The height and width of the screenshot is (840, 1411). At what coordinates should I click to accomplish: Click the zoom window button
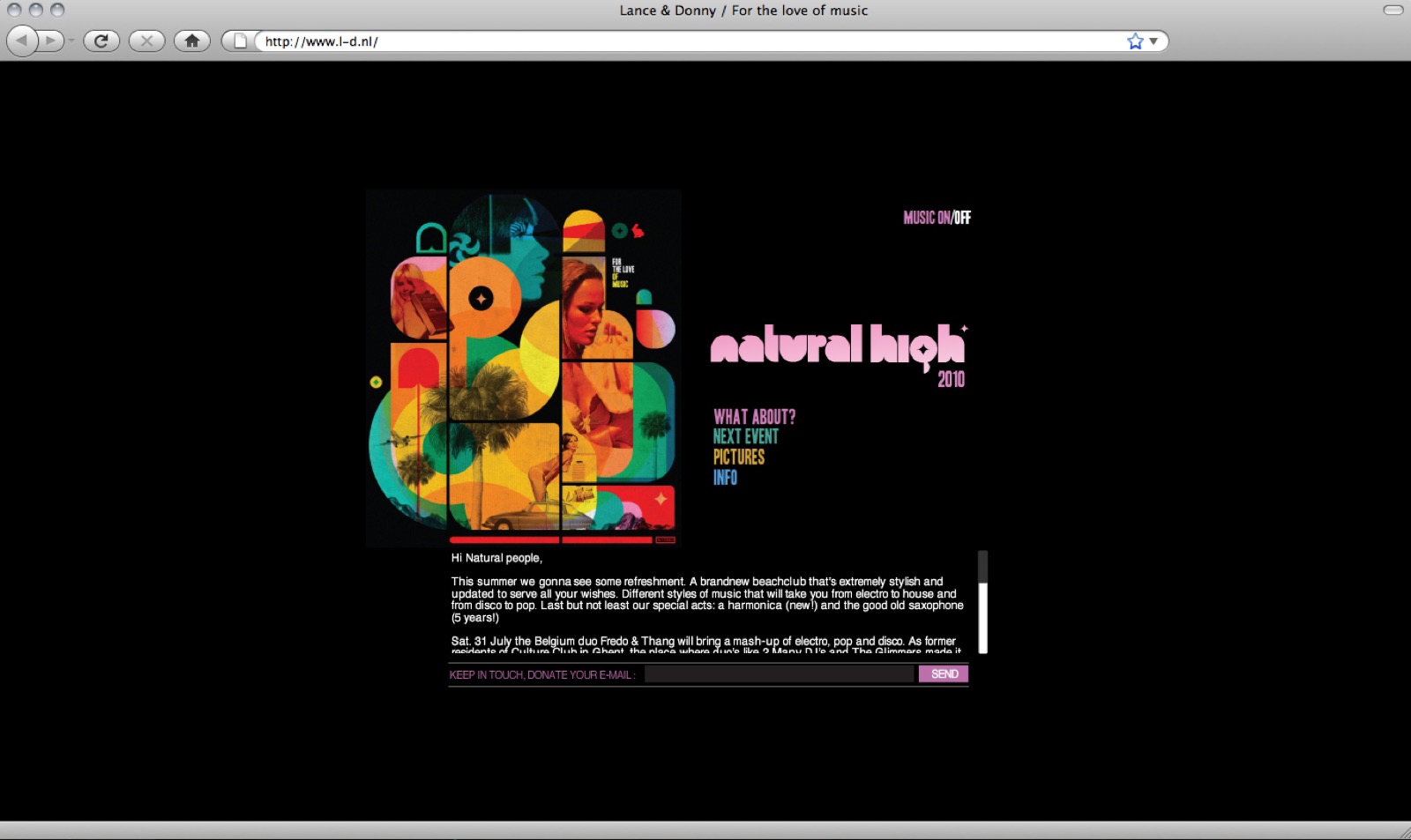tap(57, 10)
